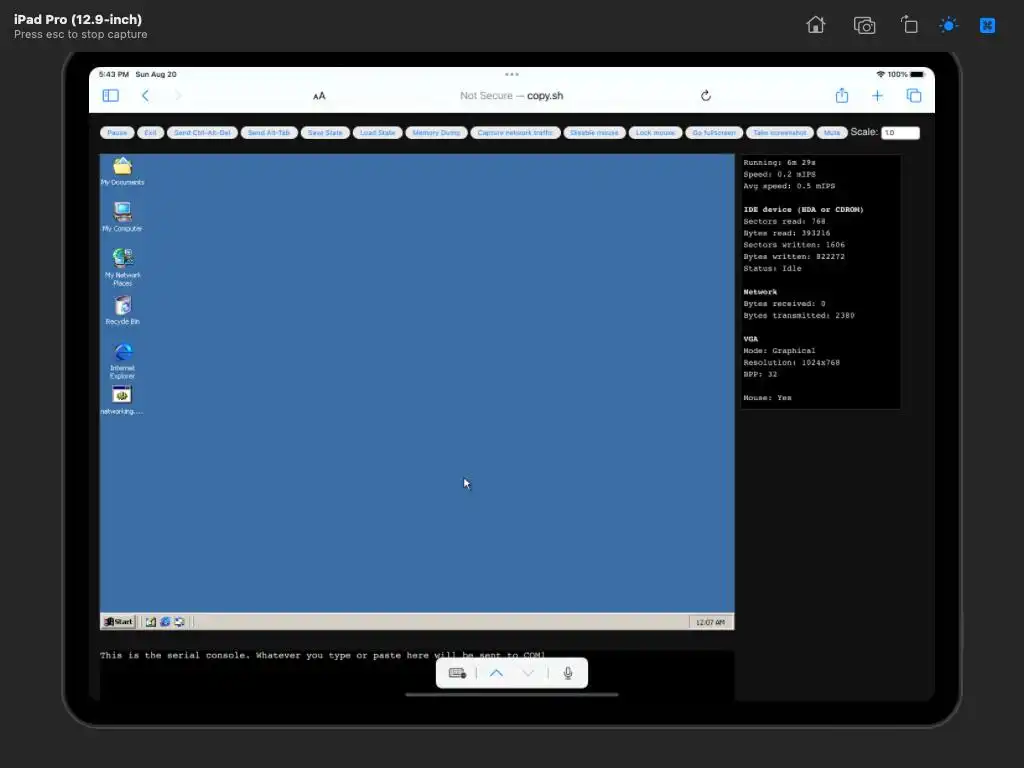Click the Show Desktop quick launch icon

pyautogui.click(x=151, y=622)
